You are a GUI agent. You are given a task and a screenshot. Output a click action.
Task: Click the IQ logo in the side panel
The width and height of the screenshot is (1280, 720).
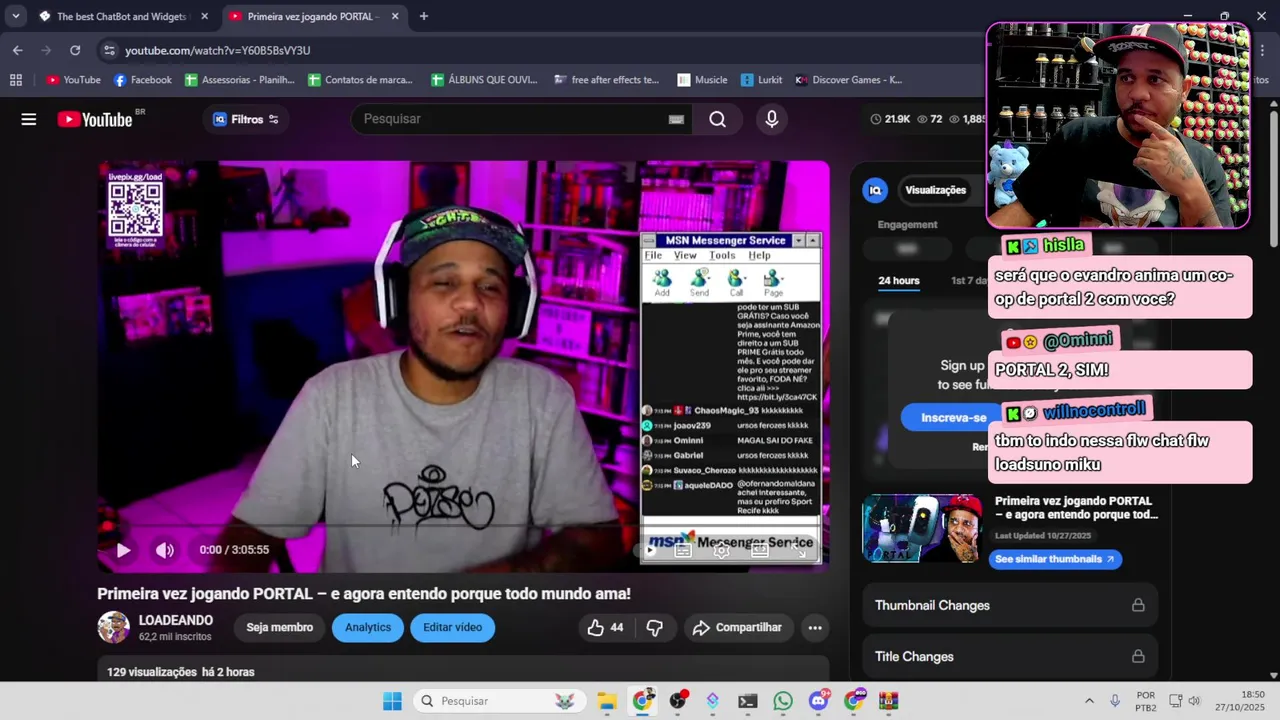click(x=875, y=190)
